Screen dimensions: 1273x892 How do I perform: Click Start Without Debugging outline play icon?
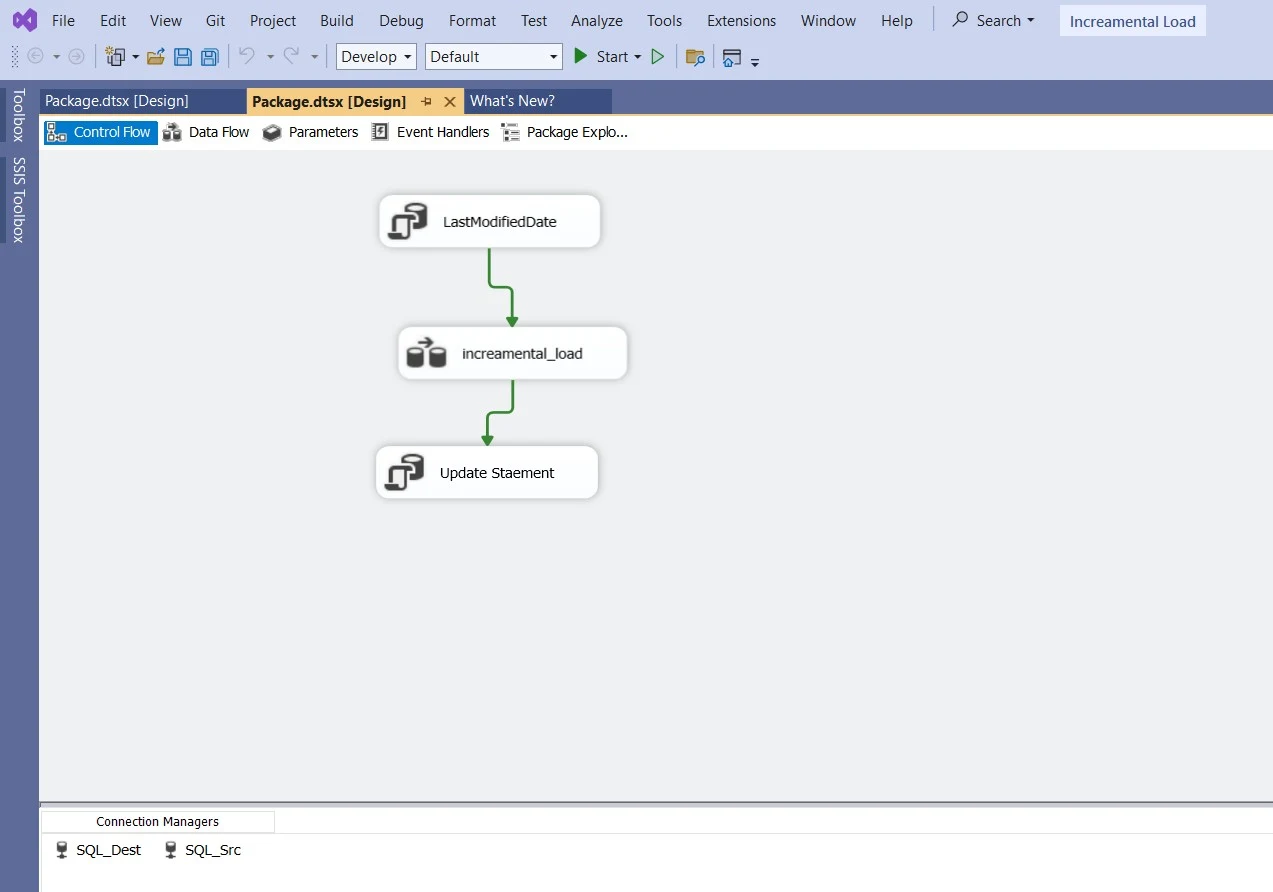coord(657,57)
